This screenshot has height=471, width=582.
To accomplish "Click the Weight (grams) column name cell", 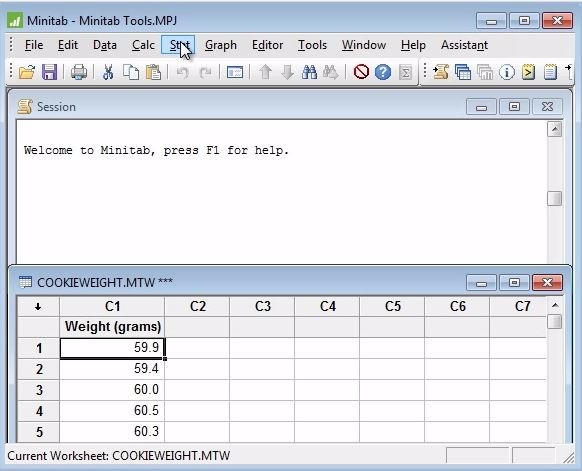I will tap(112, 327).
